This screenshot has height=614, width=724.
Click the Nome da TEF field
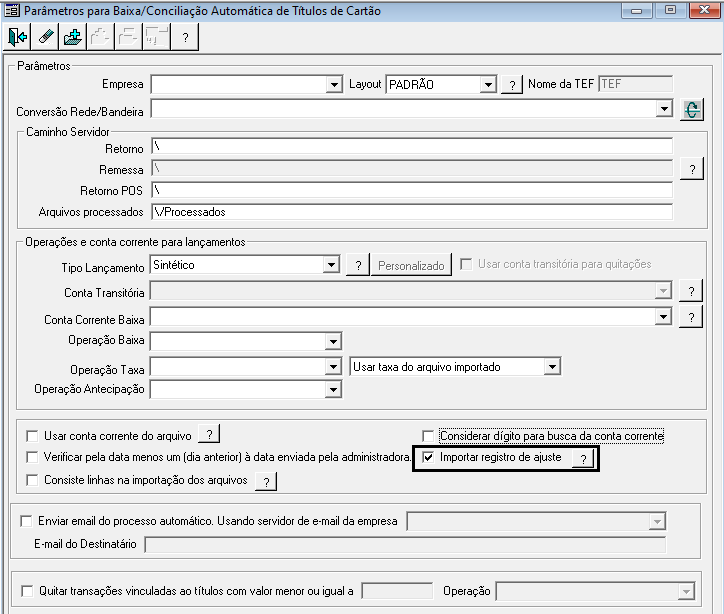coord(635,84)
